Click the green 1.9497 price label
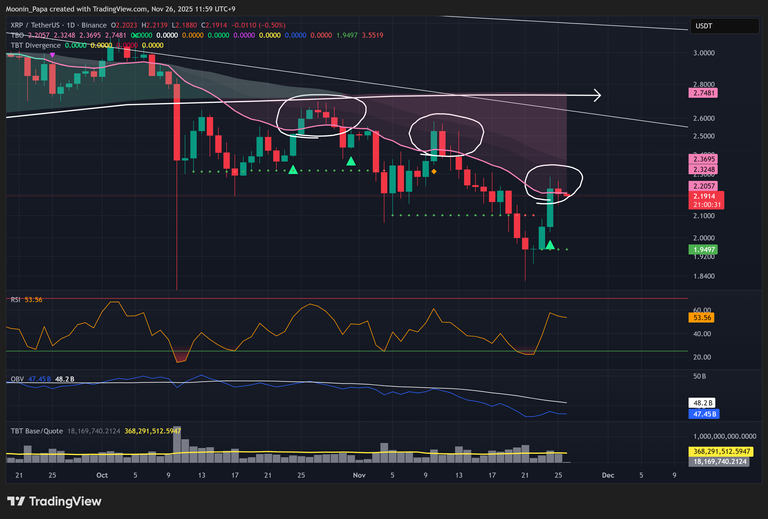 (706, 249)
